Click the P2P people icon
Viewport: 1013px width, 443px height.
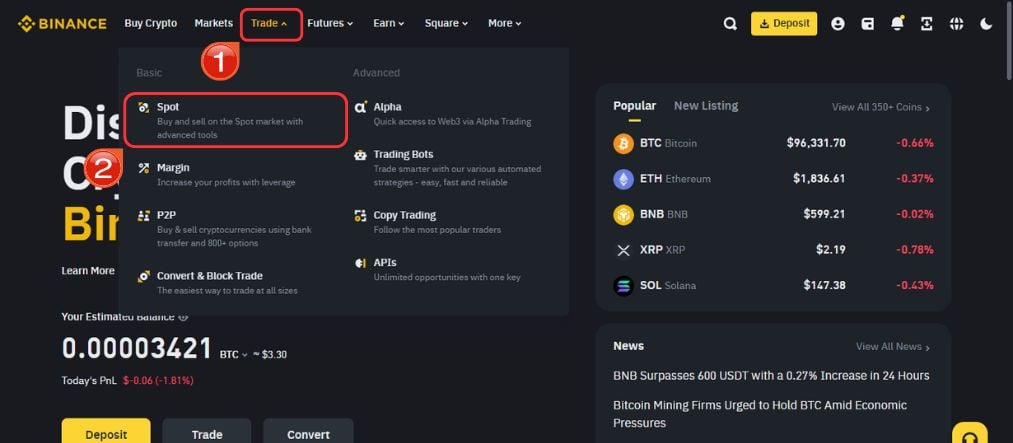click(x=144, y=216)
